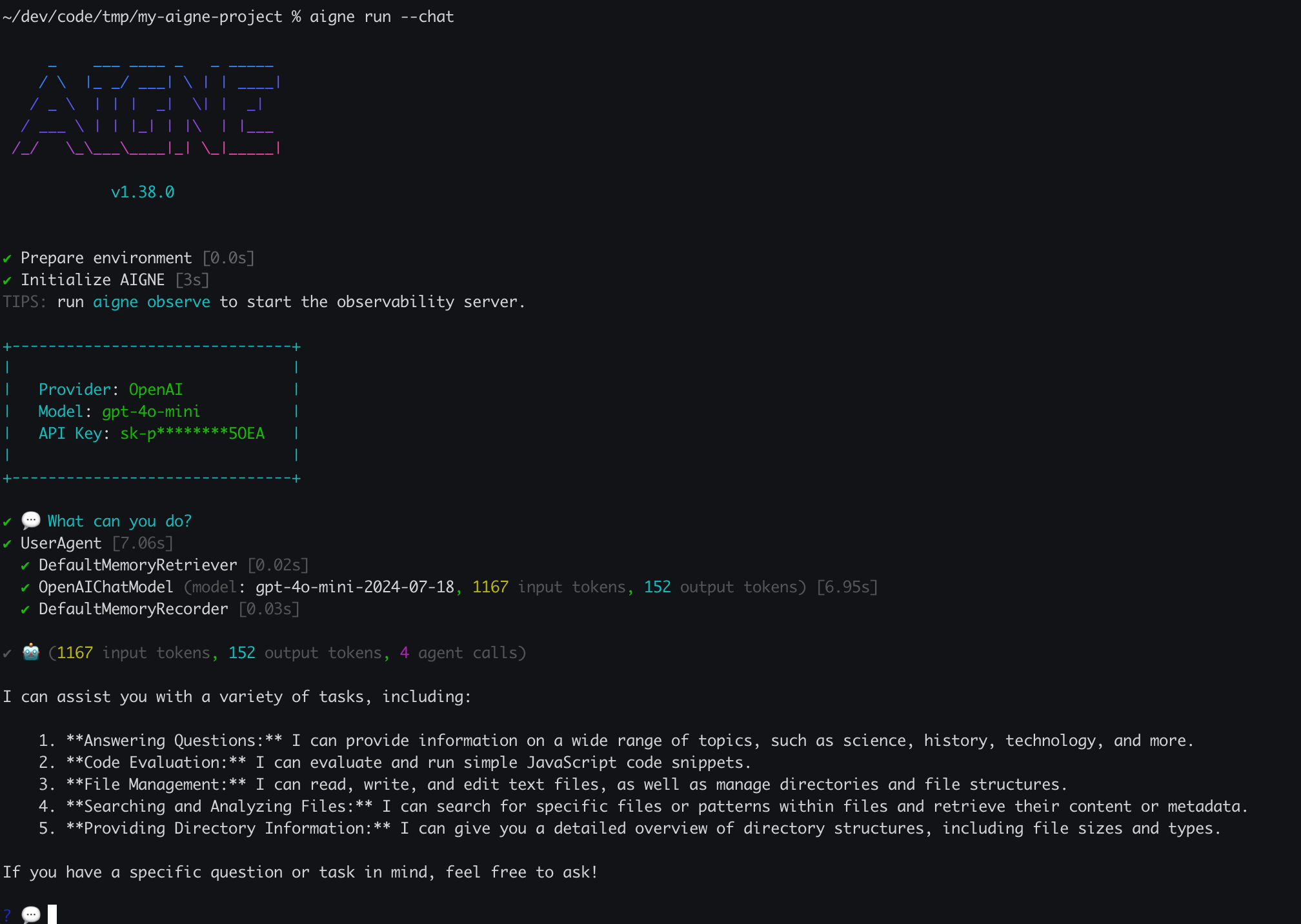Click the terminal cursor in the chat input

pos(52,914)
